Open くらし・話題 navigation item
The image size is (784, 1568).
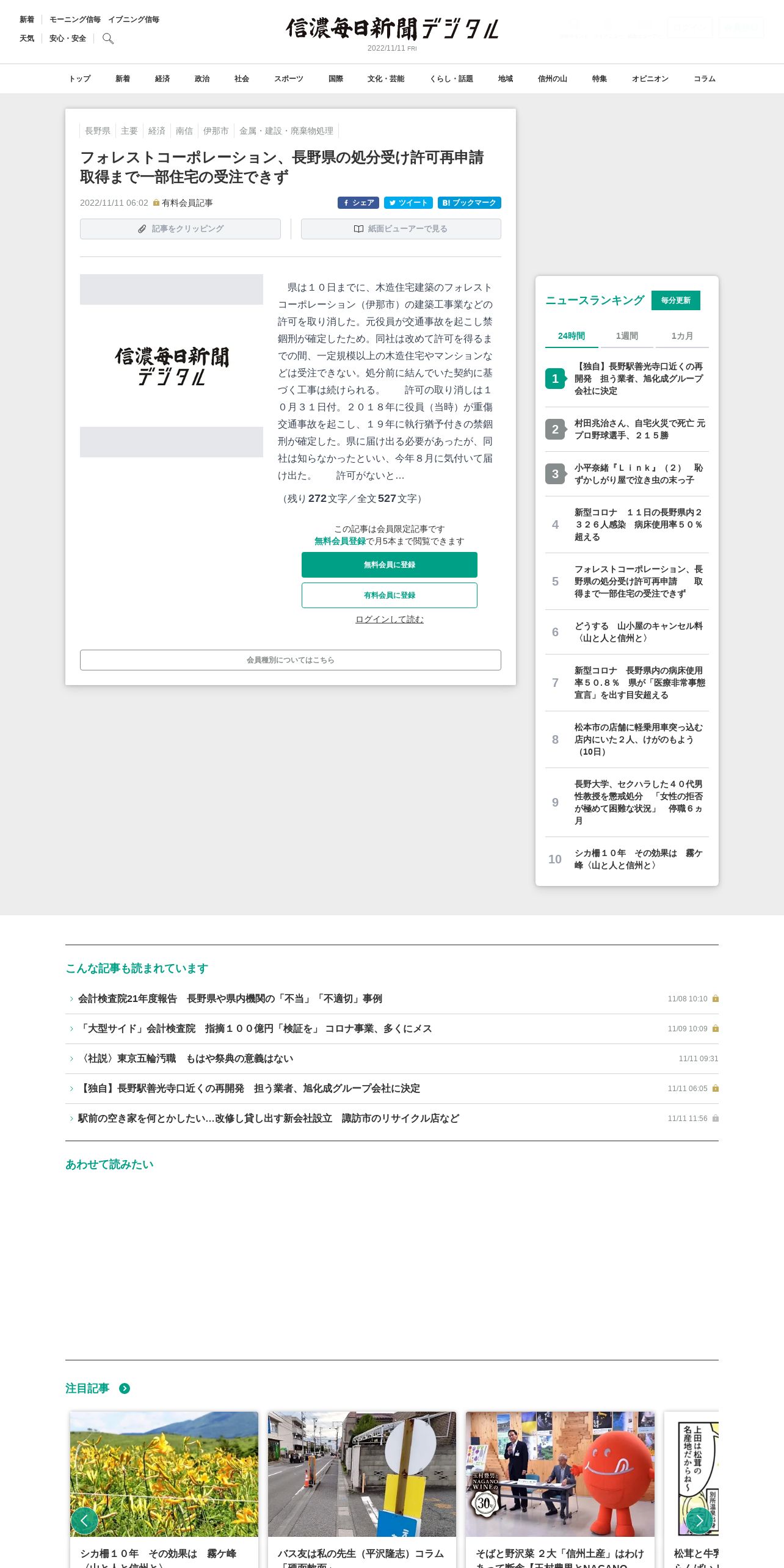pos(451,79)
